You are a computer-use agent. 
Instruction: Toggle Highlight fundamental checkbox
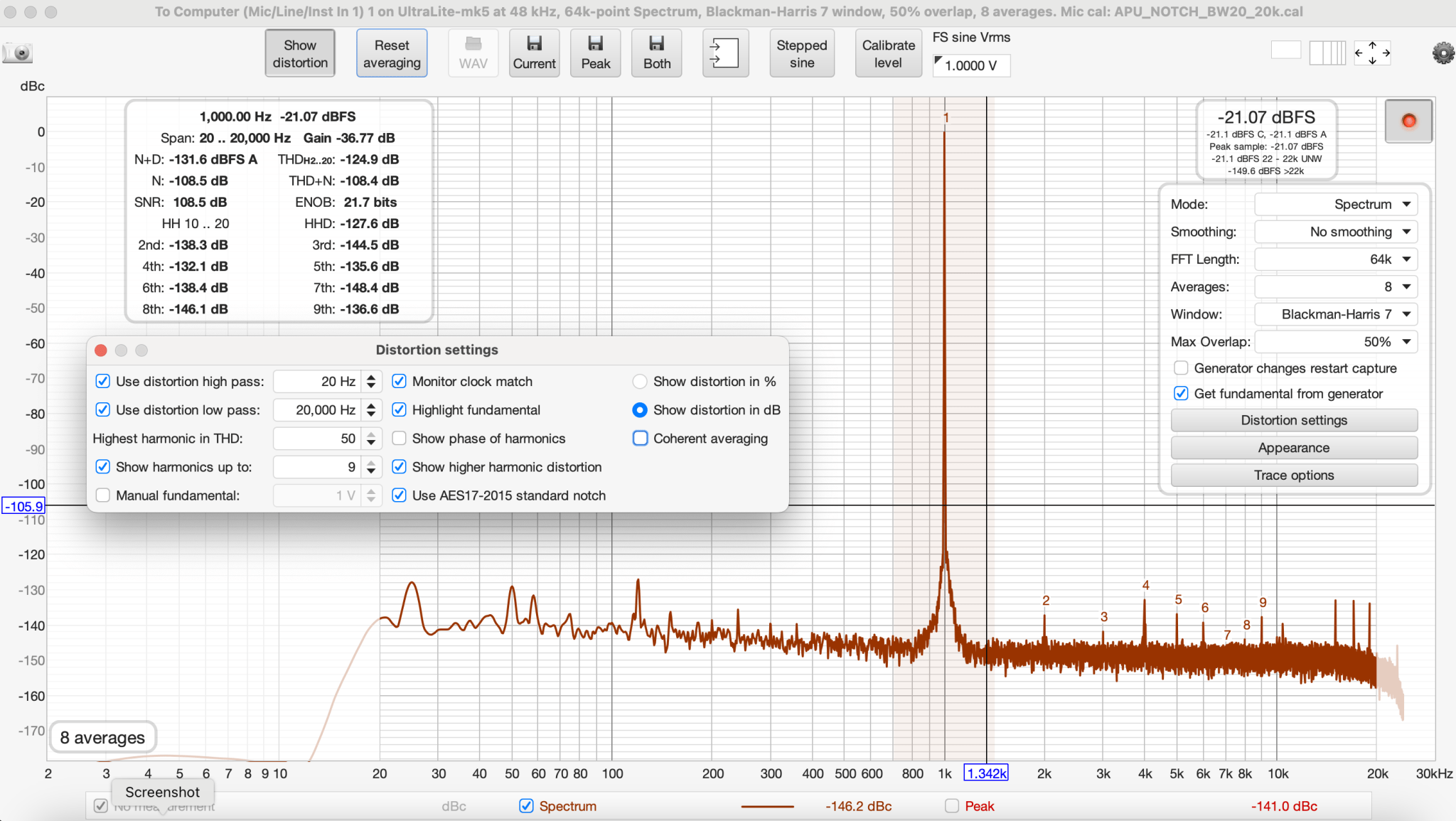pos(400,410)
